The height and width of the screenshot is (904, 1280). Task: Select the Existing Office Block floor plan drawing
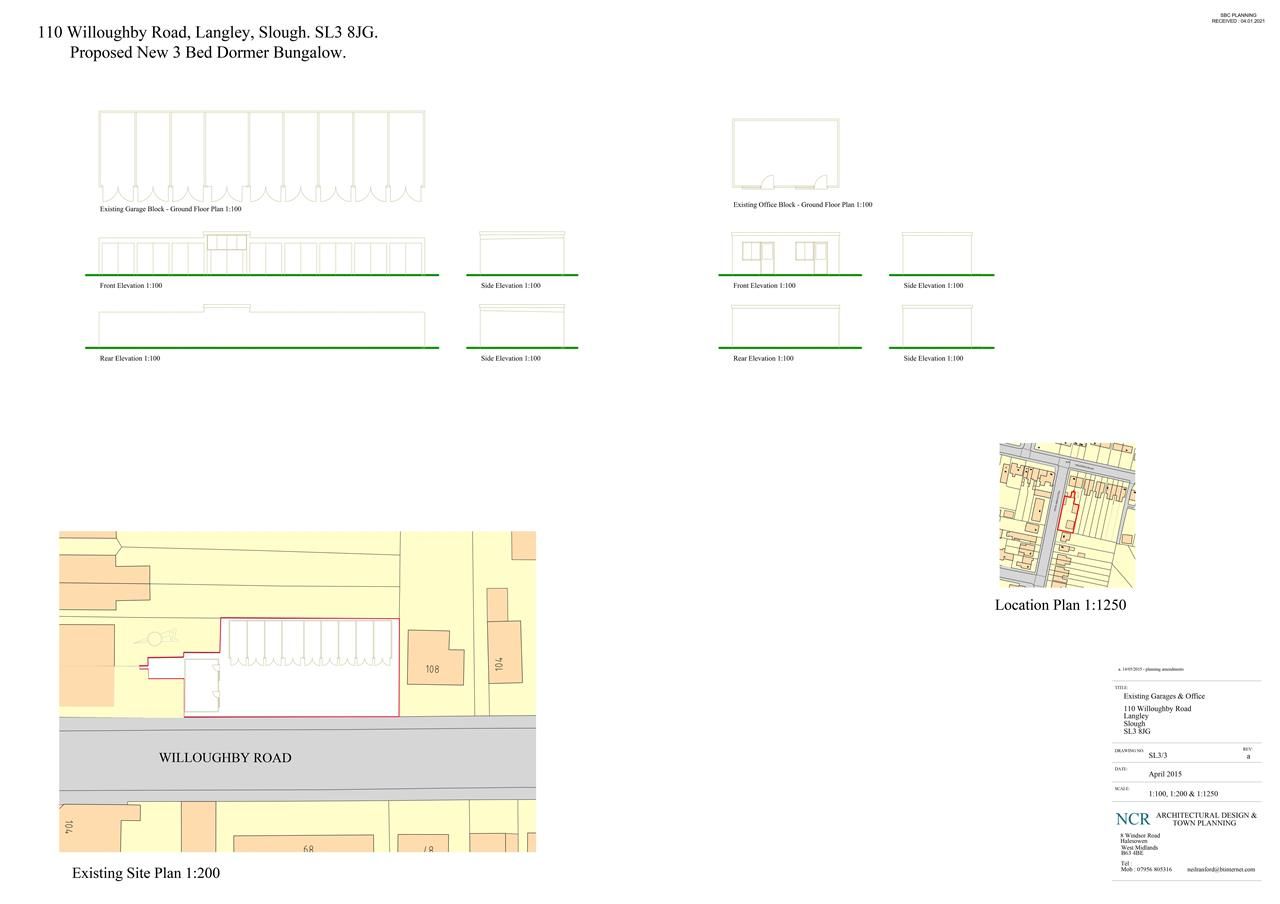pyautogui.click(x=787, y=153)
